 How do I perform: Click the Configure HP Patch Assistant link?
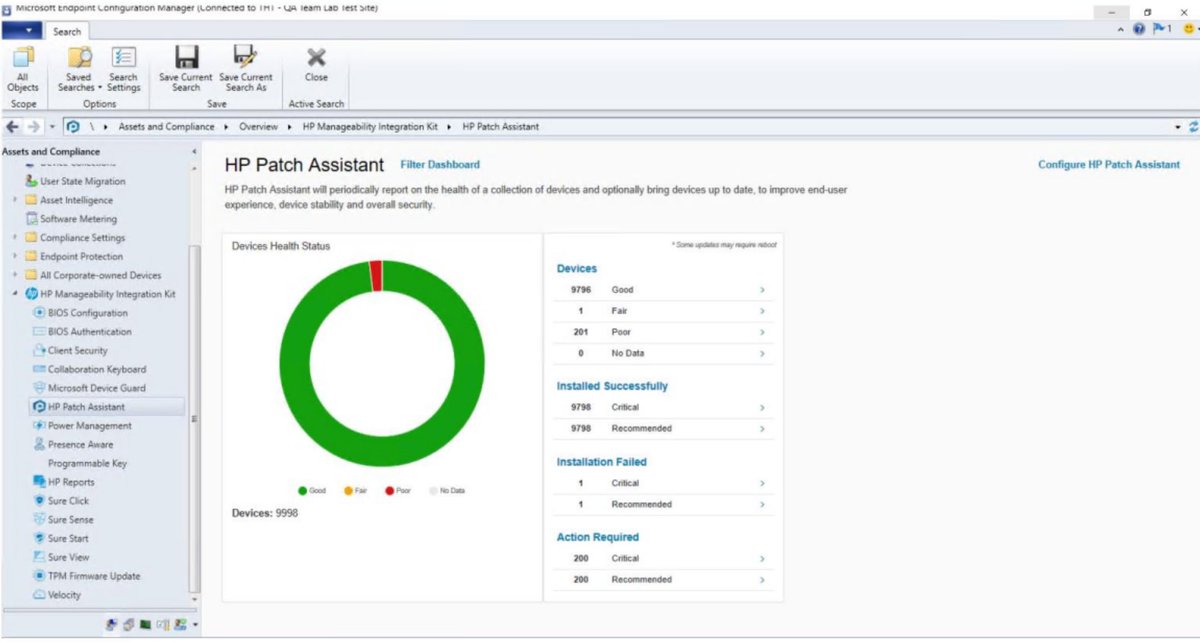[1109, 165]
